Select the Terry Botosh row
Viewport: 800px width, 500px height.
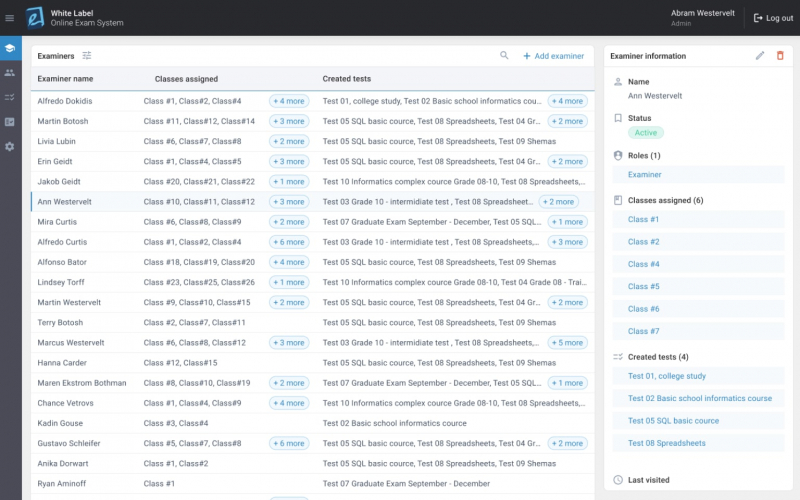click(312, 322)
